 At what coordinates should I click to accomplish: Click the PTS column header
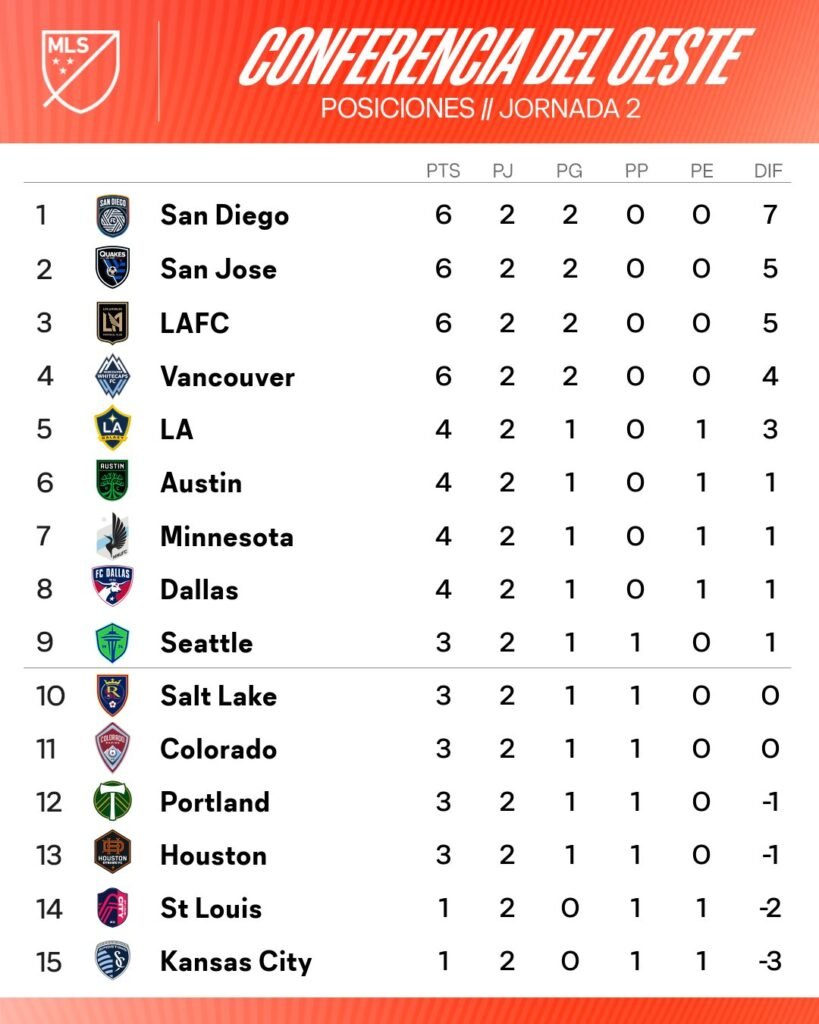pos(443,171)
